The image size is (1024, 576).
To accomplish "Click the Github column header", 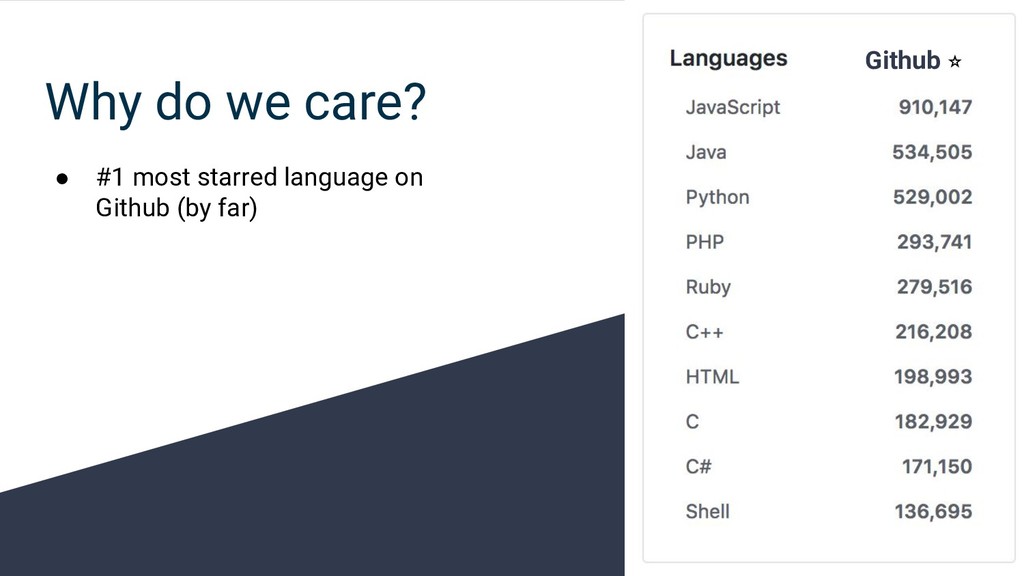I will [x=902, y=61].
